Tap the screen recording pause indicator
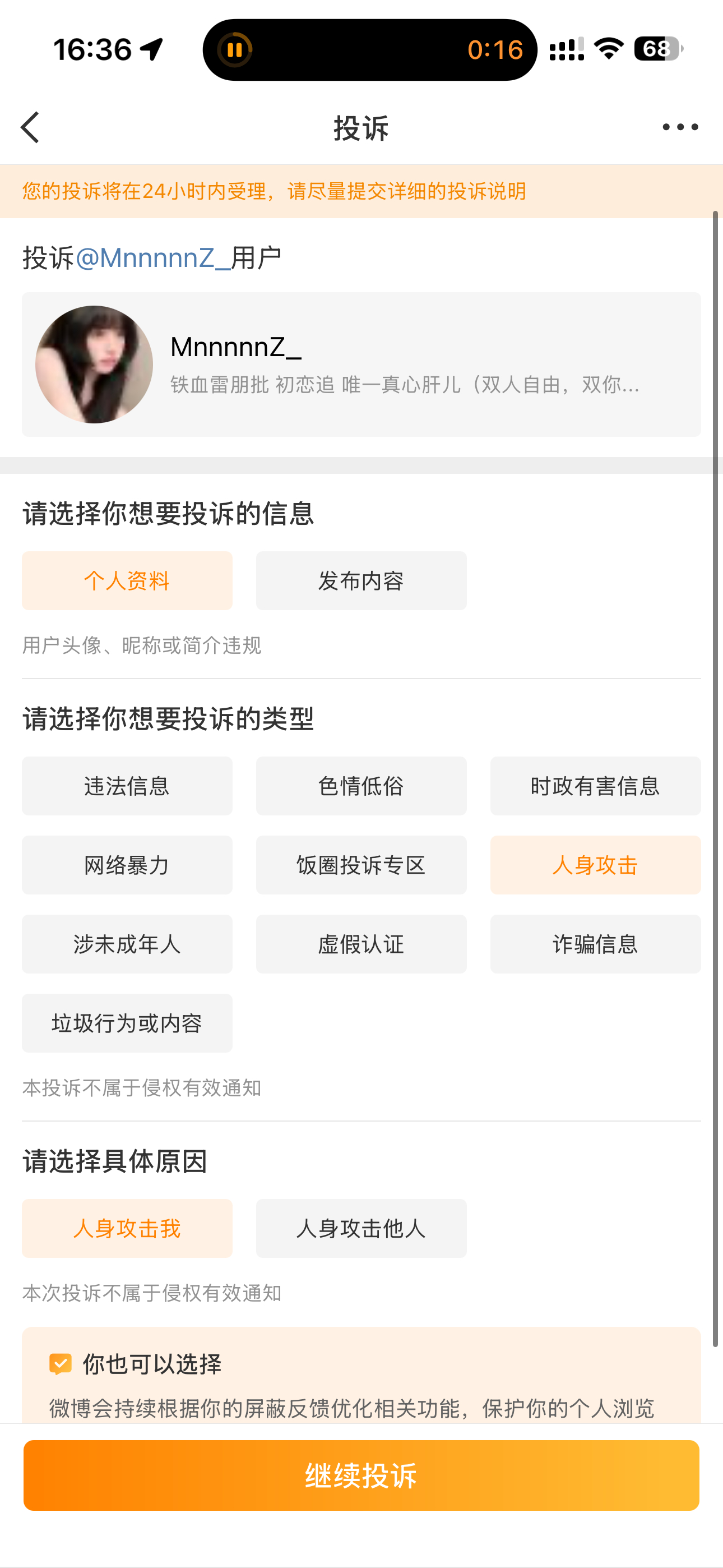Image resolution: width=723 pixels, height=1568 pixels. coord(234,50)
